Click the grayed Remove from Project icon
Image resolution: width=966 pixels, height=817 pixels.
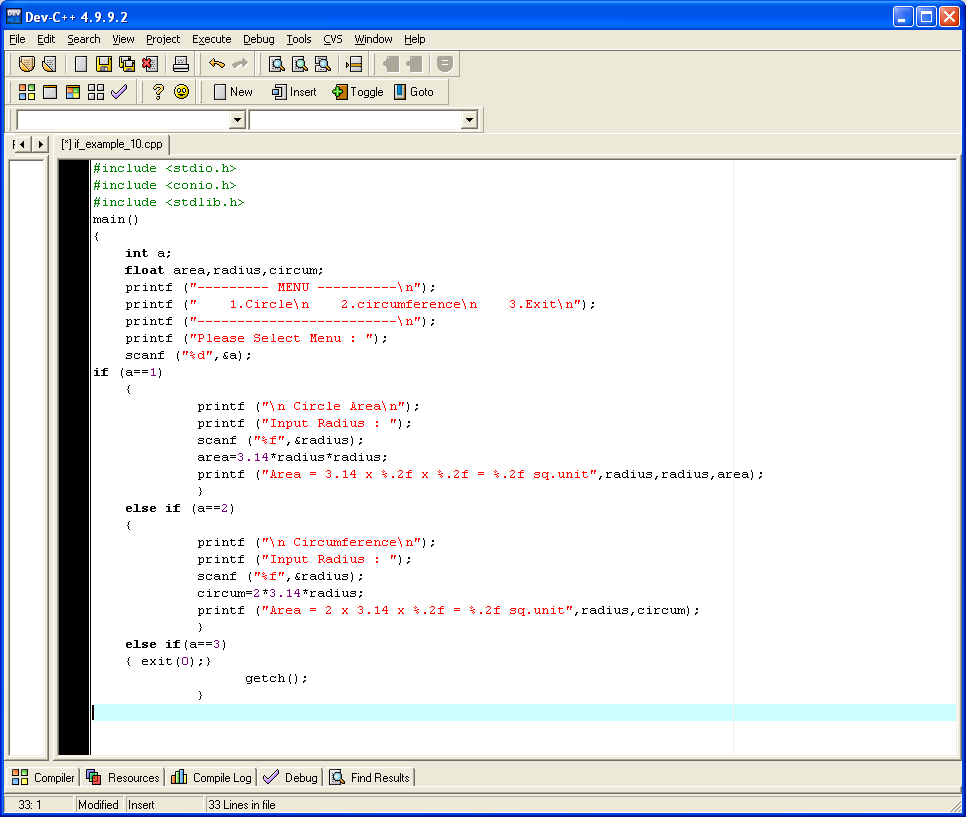point(414,63)
